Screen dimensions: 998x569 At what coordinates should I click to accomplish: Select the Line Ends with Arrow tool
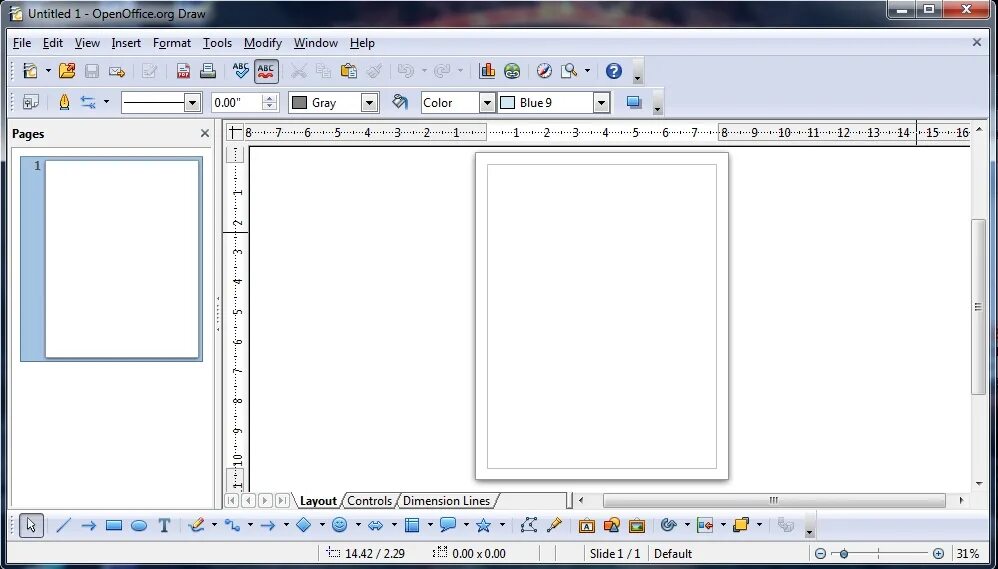click(x=88, y=525)
